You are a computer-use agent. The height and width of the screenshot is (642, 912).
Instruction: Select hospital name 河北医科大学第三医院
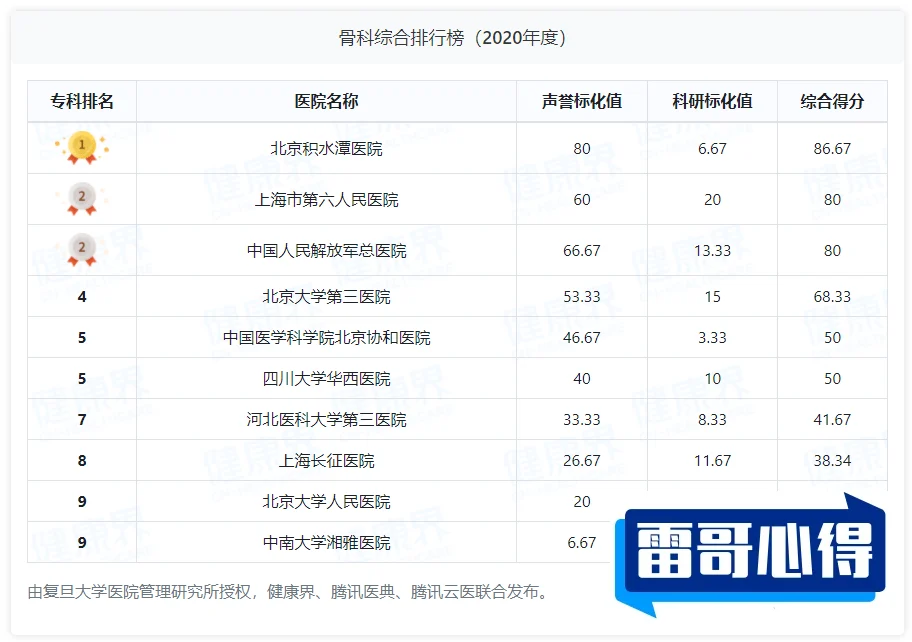tap(326, 419)
